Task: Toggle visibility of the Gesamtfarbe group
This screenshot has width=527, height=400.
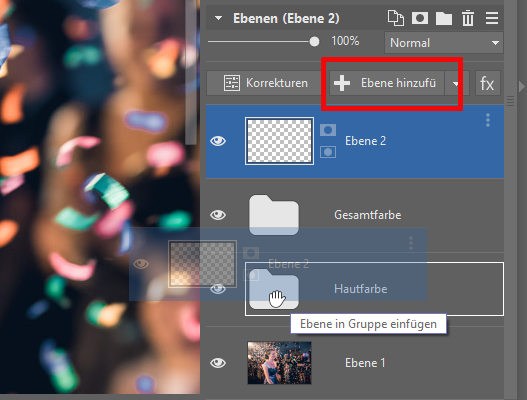Action: click(218, 214)
